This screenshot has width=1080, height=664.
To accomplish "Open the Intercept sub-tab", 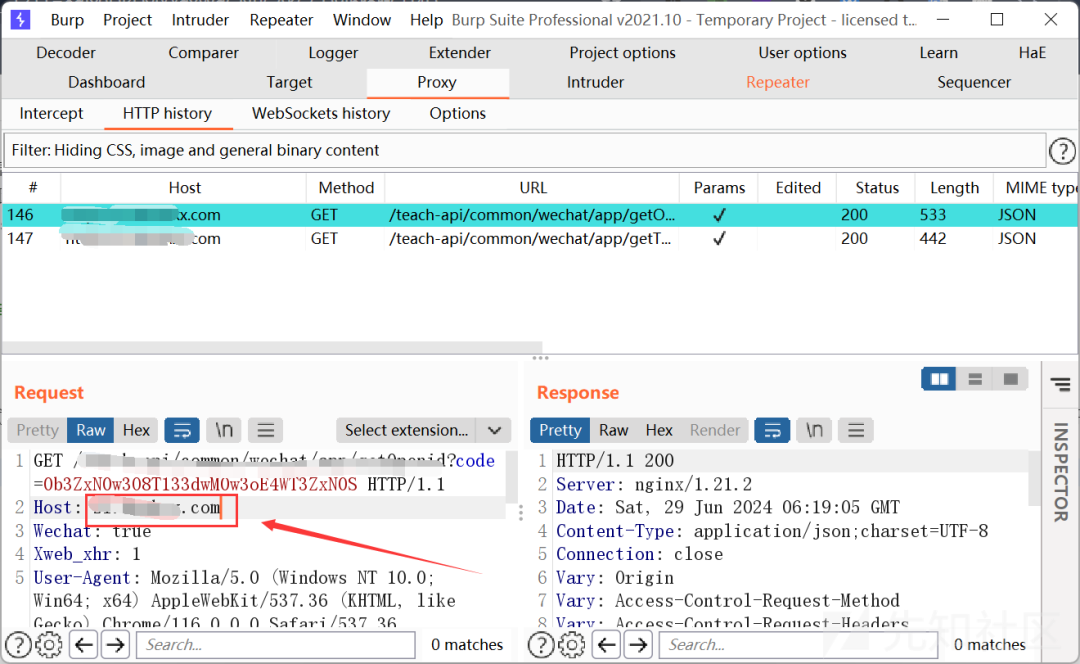I will point(52,114).
